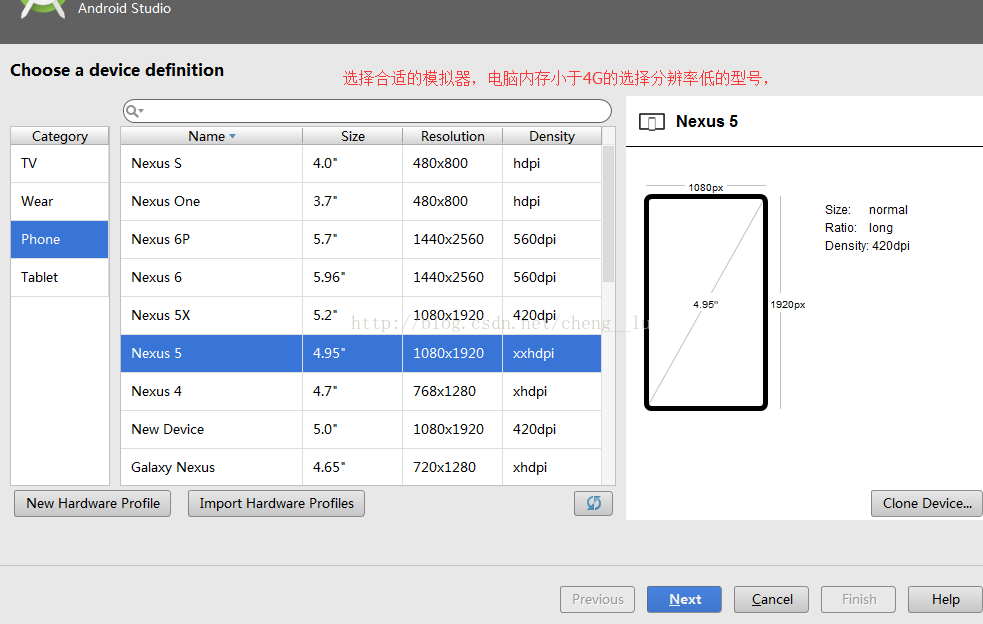Click the Help button
The height and width of the screenshot is (624, 983).
[x=945, y=600]
